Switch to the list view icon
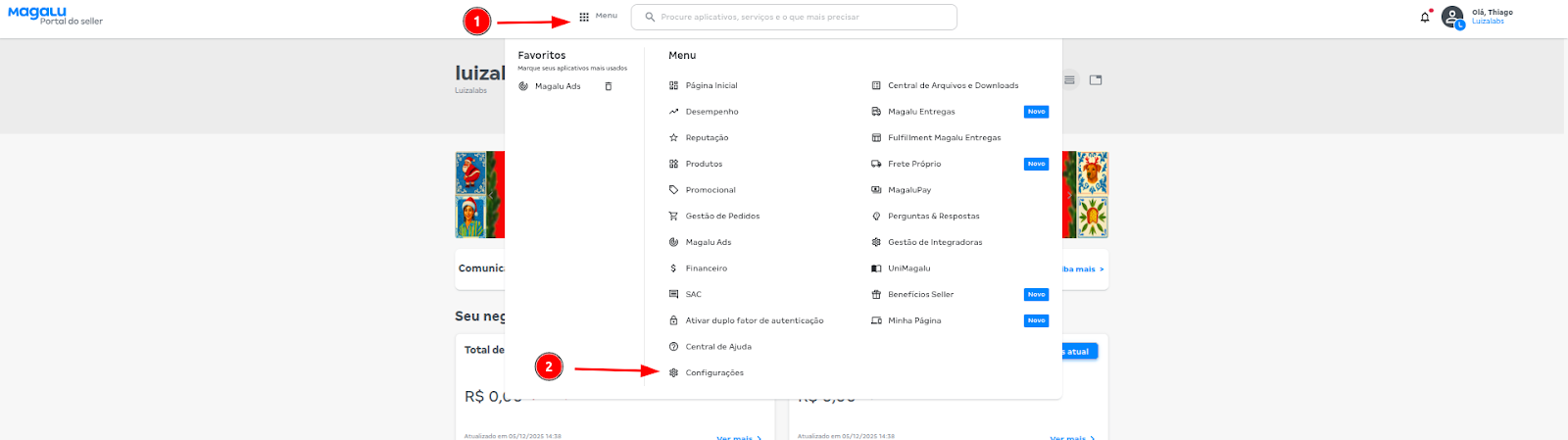The width and height of the screenshot is (1568, 440). (1069, 80)
